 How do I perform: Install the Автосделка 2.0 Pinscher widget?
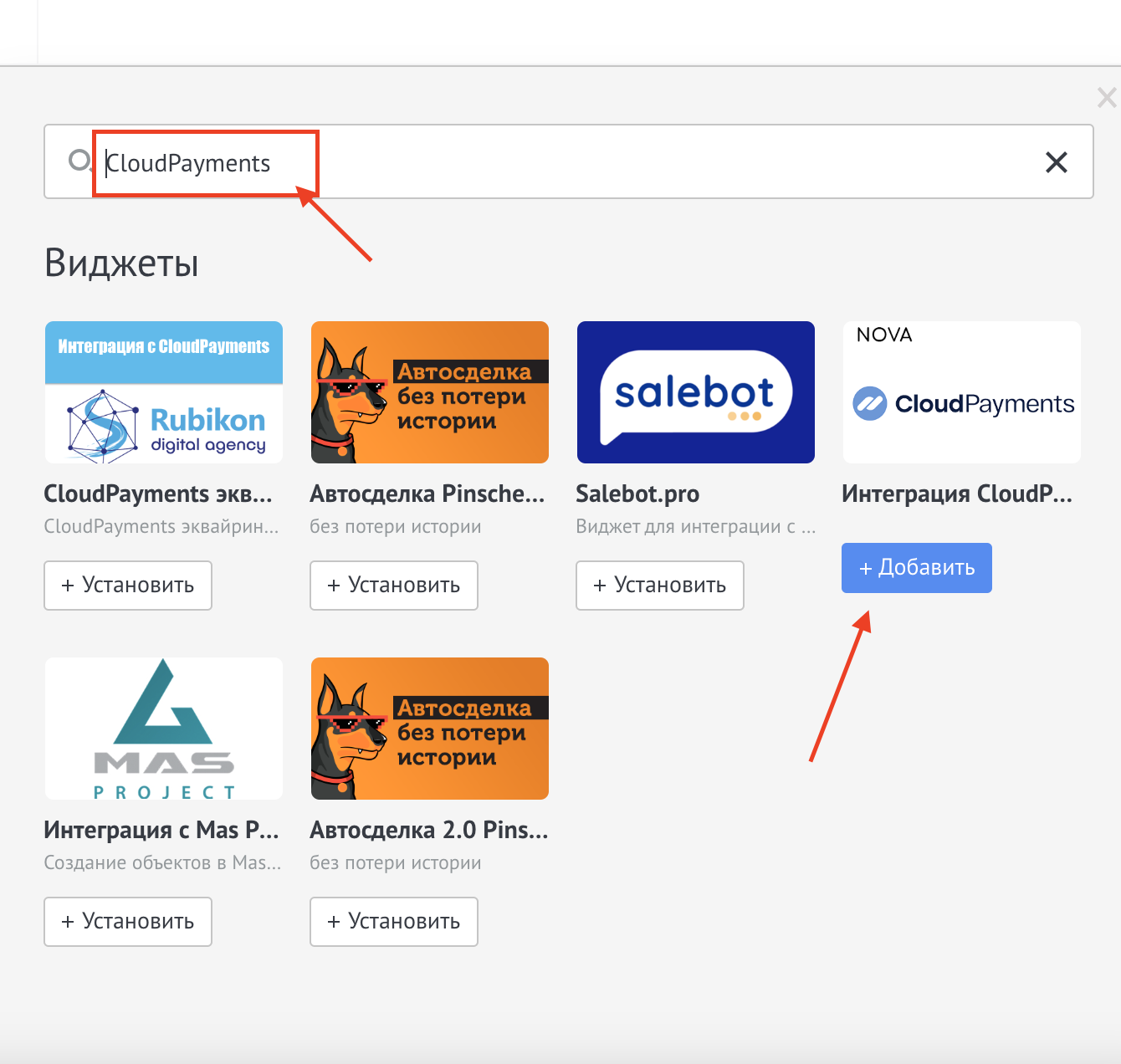click(394, 922)
